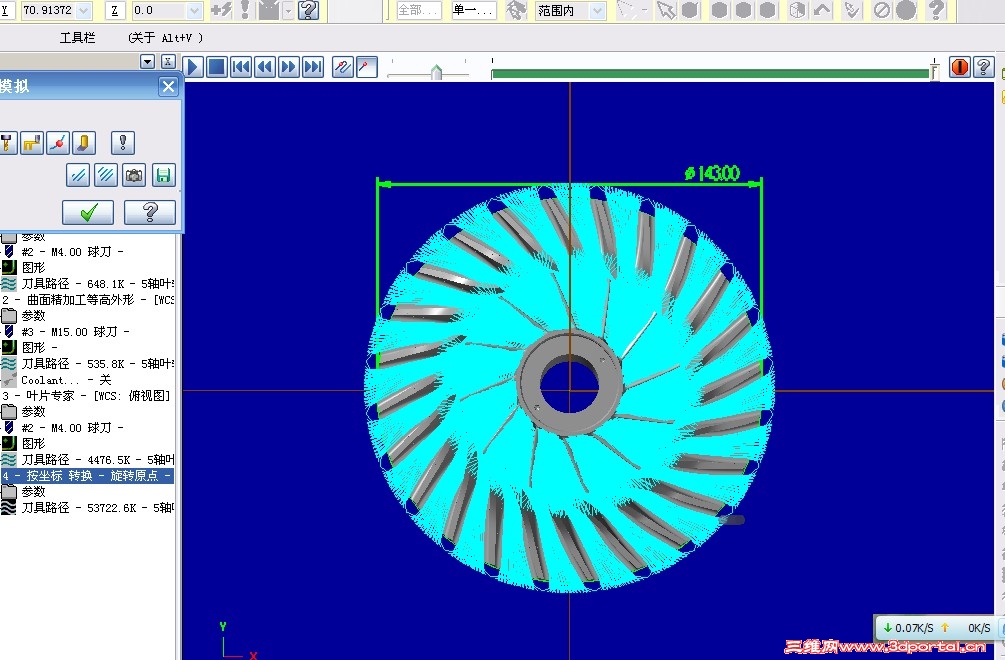Click the standard selection arrow cursor icon

(667, 10)
